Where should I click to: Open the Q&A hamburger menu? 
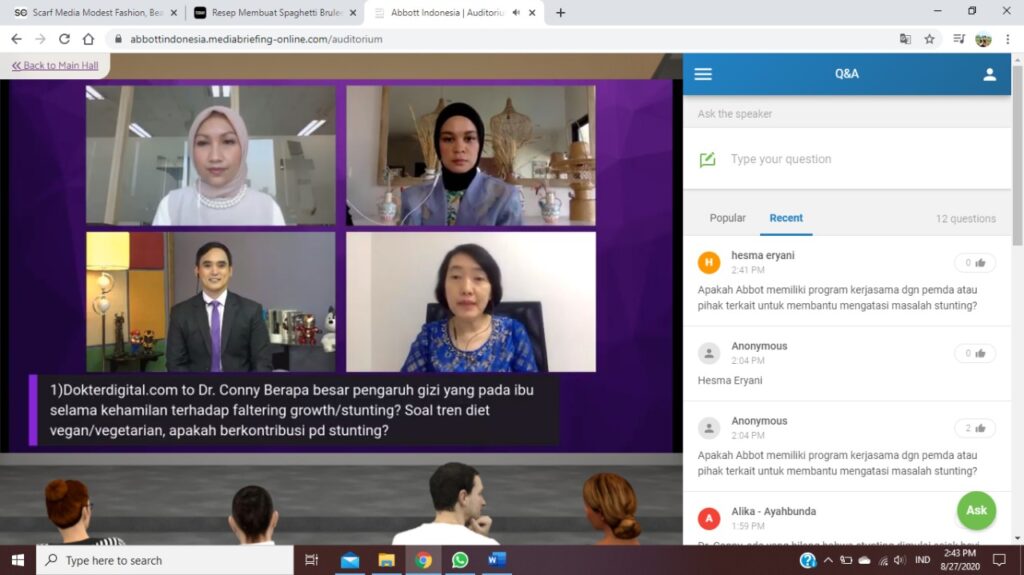703,74
